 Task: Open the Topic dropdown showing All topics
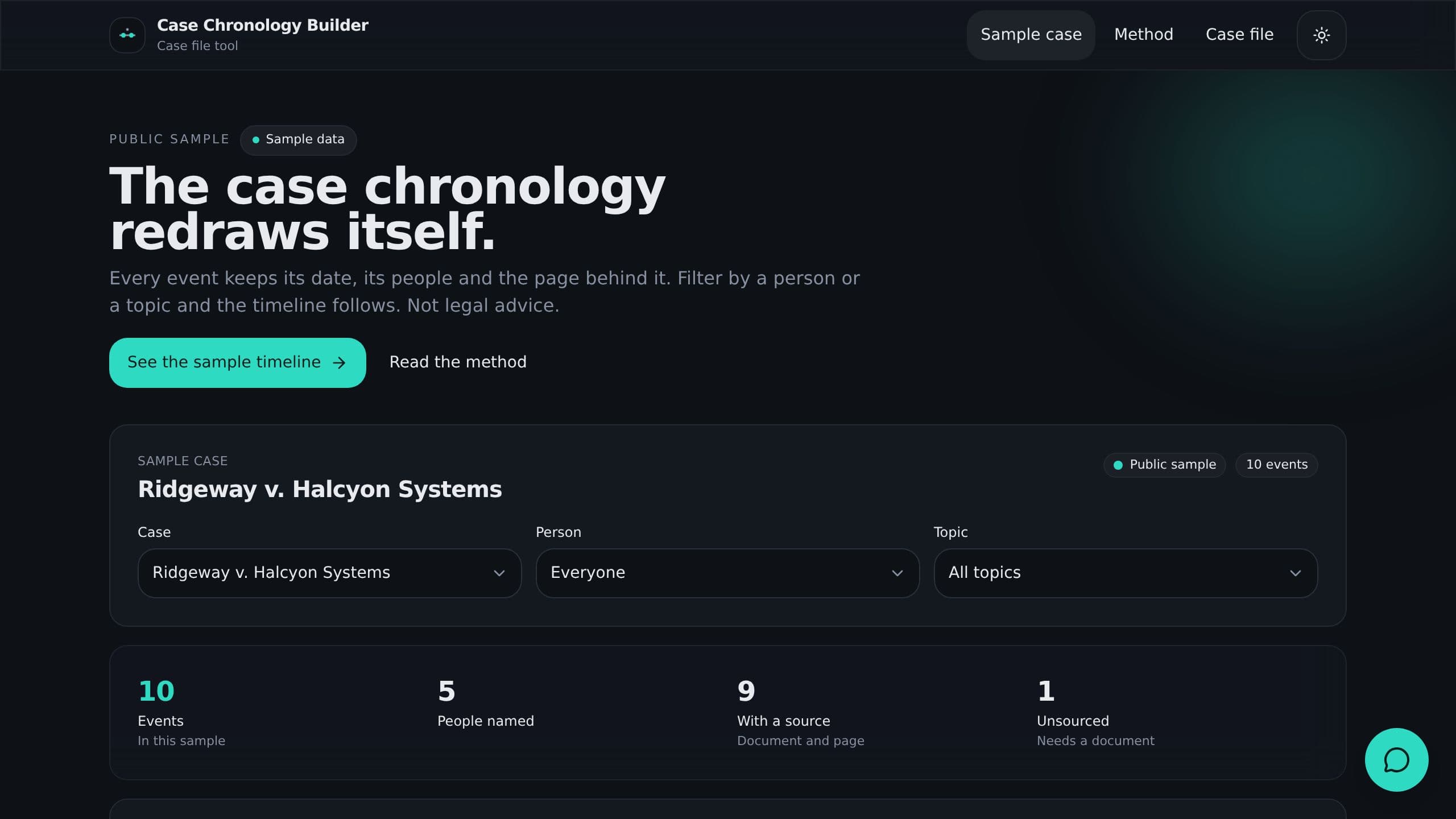(1126, 573)
